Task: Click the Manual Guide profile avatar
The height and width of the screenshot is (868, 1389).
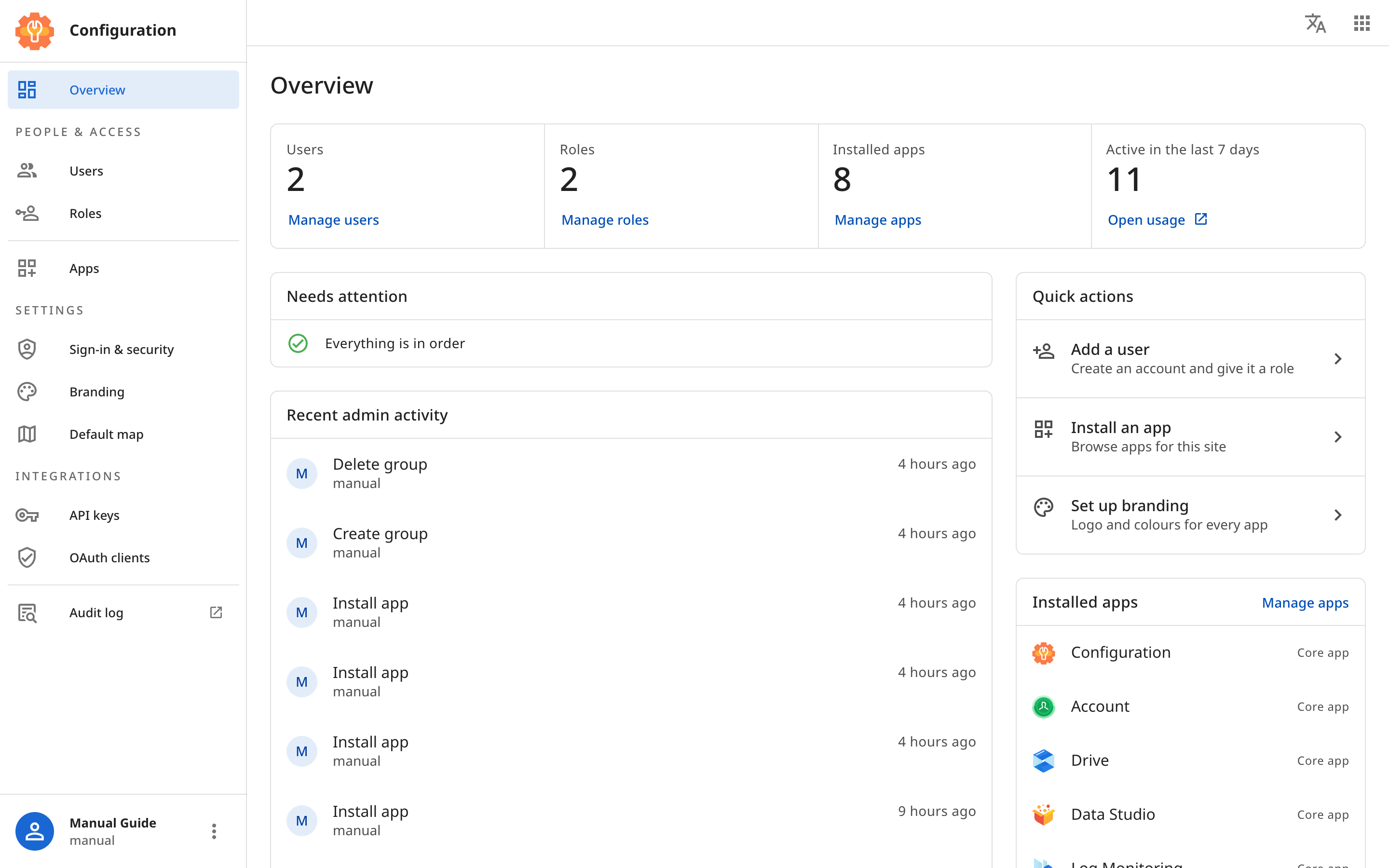Action: point(34,831)
